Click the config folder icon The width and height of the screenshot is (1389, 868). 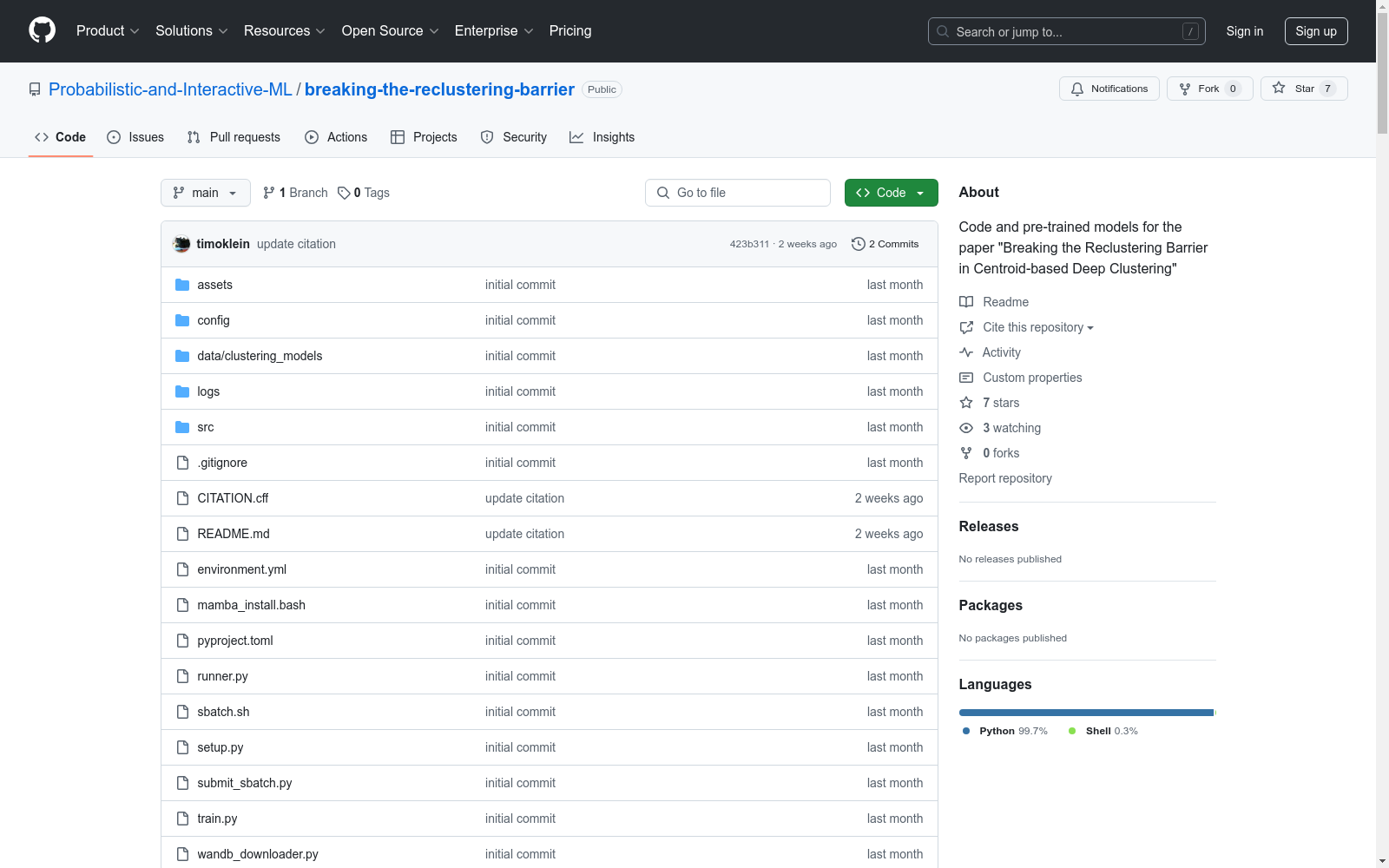click(182, 320)
